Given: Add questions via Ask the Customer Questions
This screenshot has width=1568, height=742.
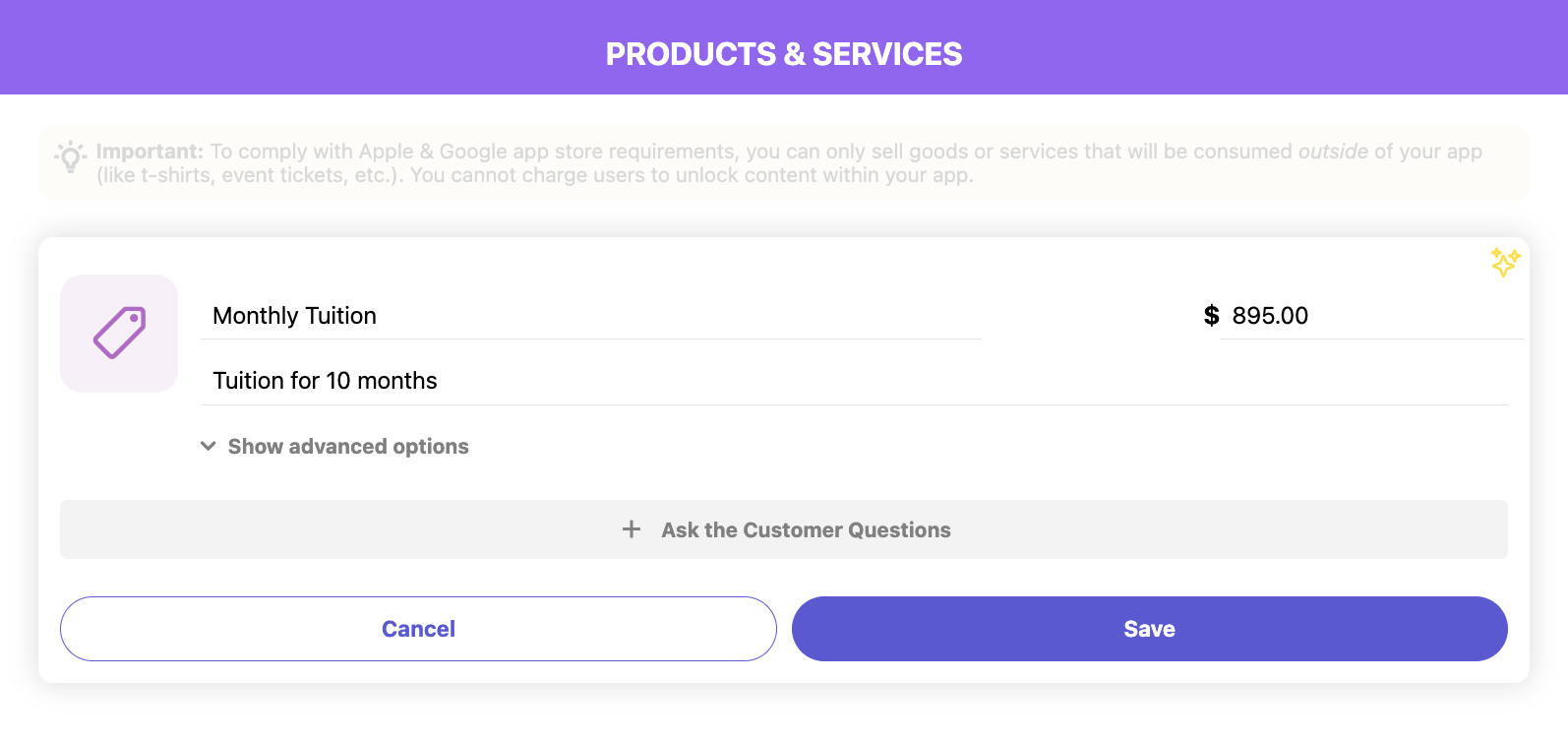Looking at the screenshot, I should 784,529.
